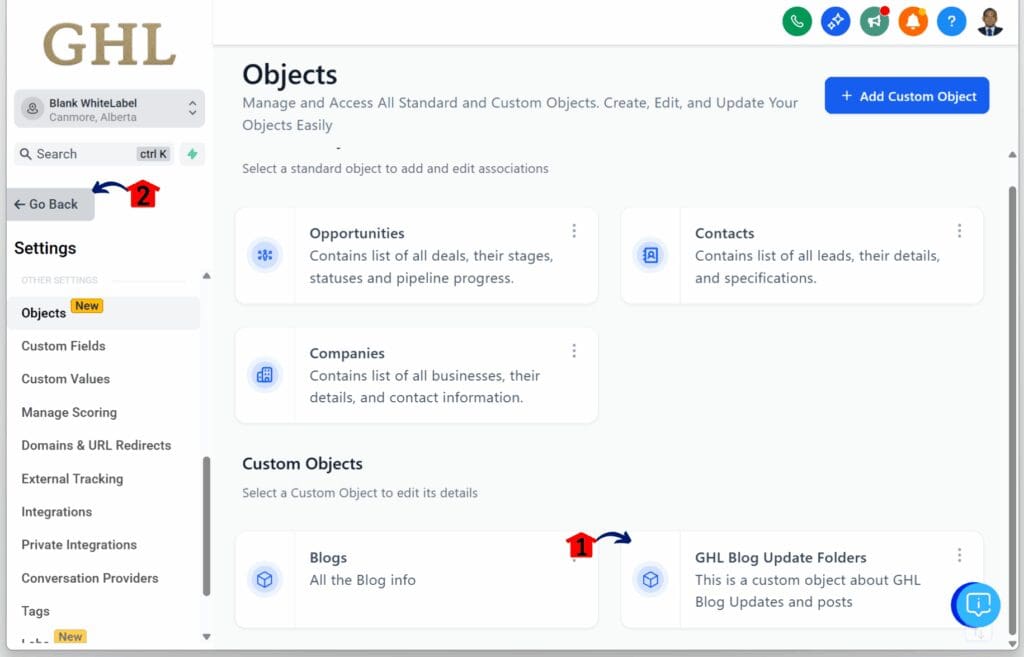The image size is (1024, 657).
Task: Open Custom Fields in settings sidebar
Action: tap(63, 346)
